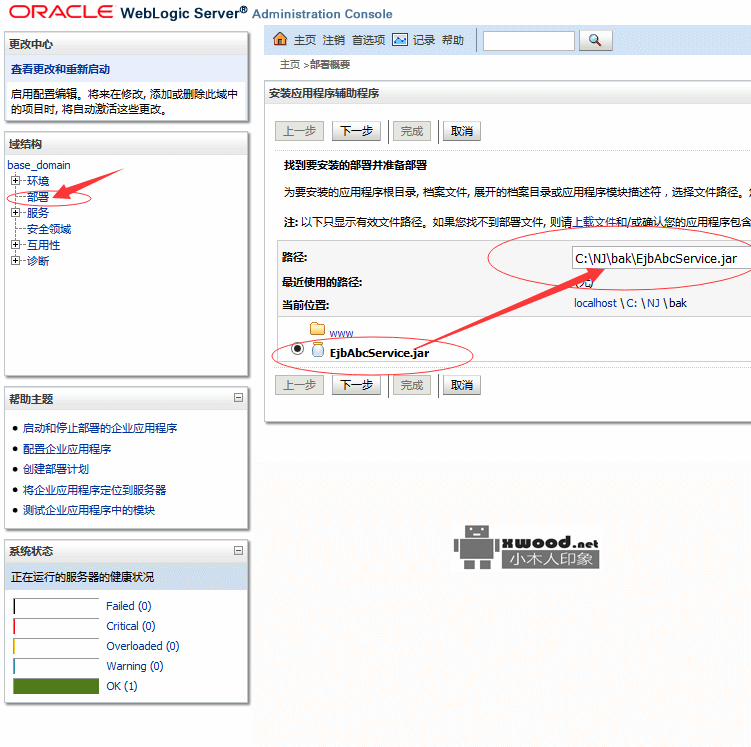The image size is (751, 747).
Task: Select 环境 label in domain tree
Action: [38, 181]
